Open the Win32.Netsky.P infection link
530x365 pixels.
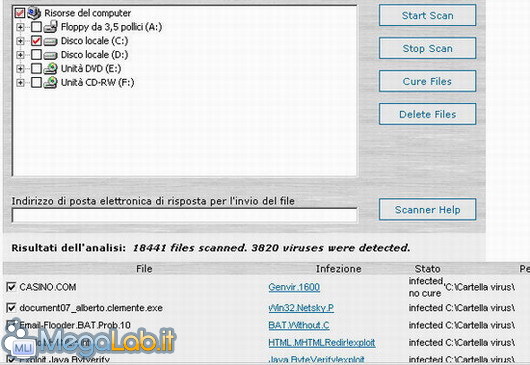tap(301, 308)
